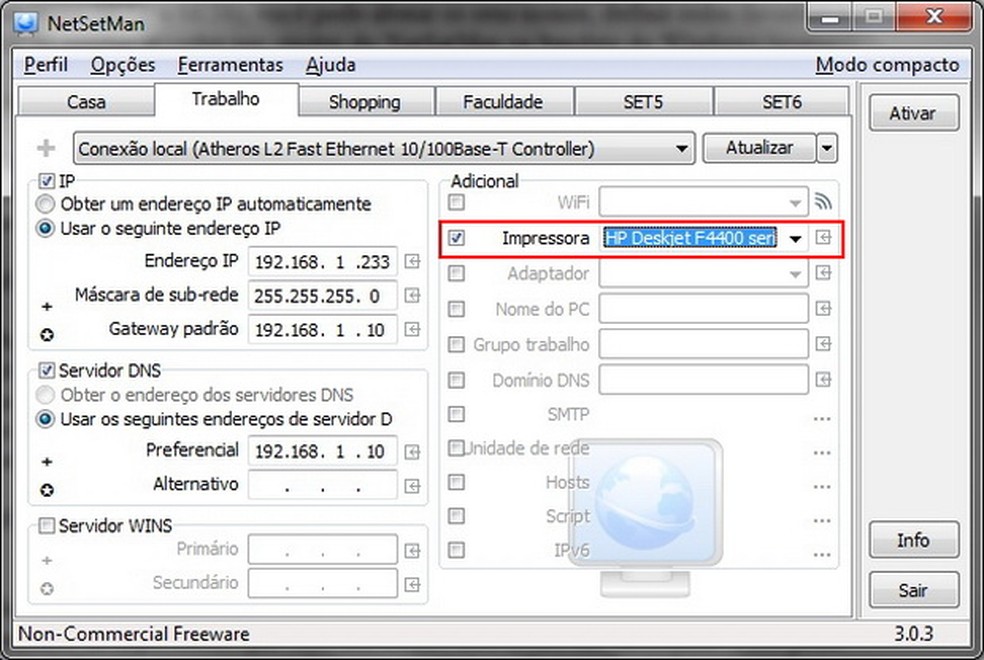
Task: Open the Ferramentas menu
Action: (230, 65)
